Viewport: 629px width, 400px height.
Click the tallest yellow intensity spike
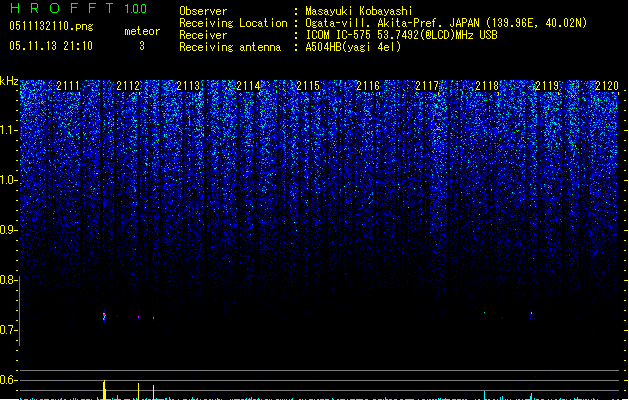(104, 390)
